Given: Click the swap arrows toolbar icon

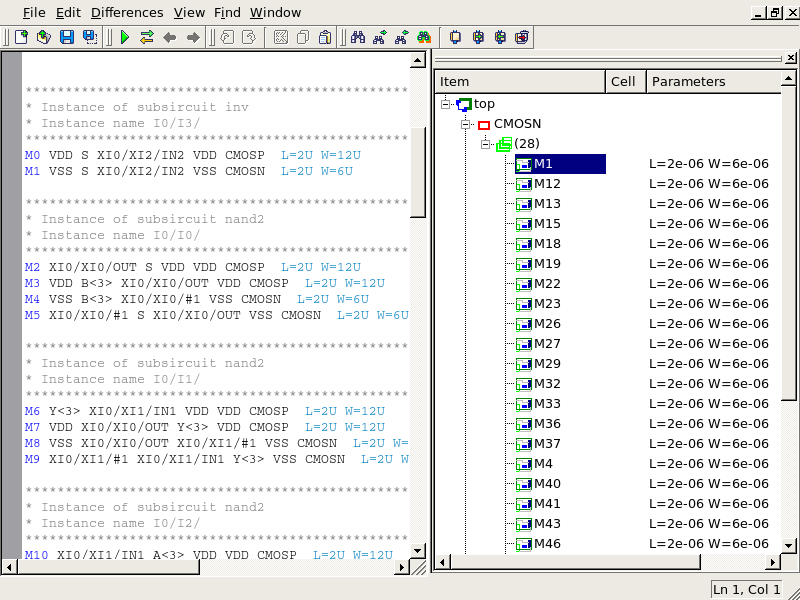Looking at the screenshot, I should coord(147,37).
